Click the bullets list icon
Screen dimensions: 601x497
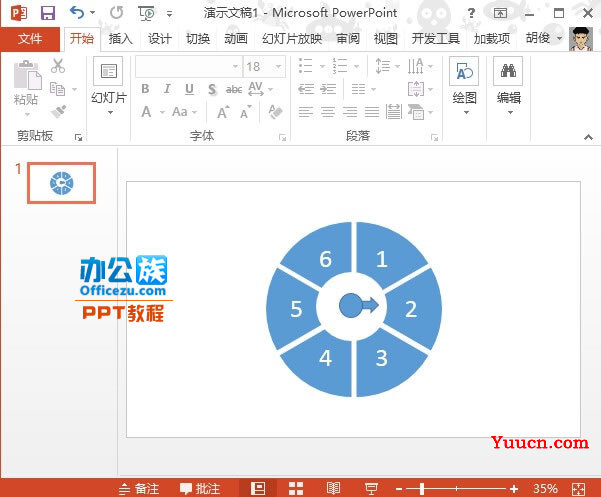coord(306,66)
